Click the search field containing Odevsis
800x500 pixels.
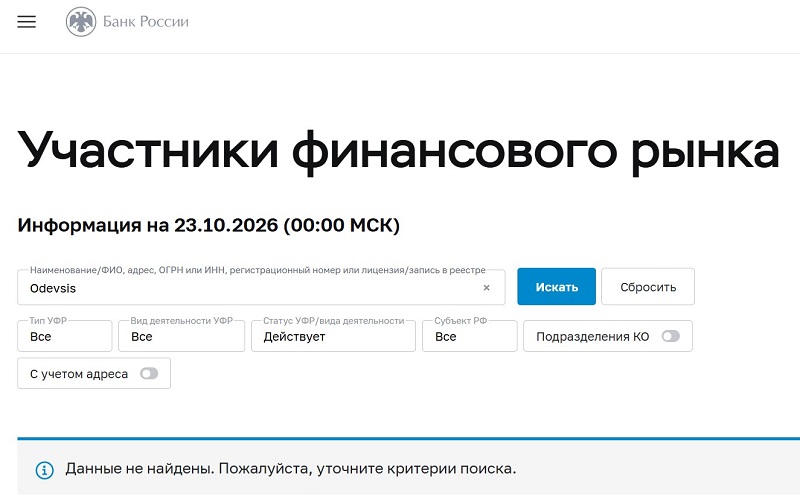coord(261,287)
